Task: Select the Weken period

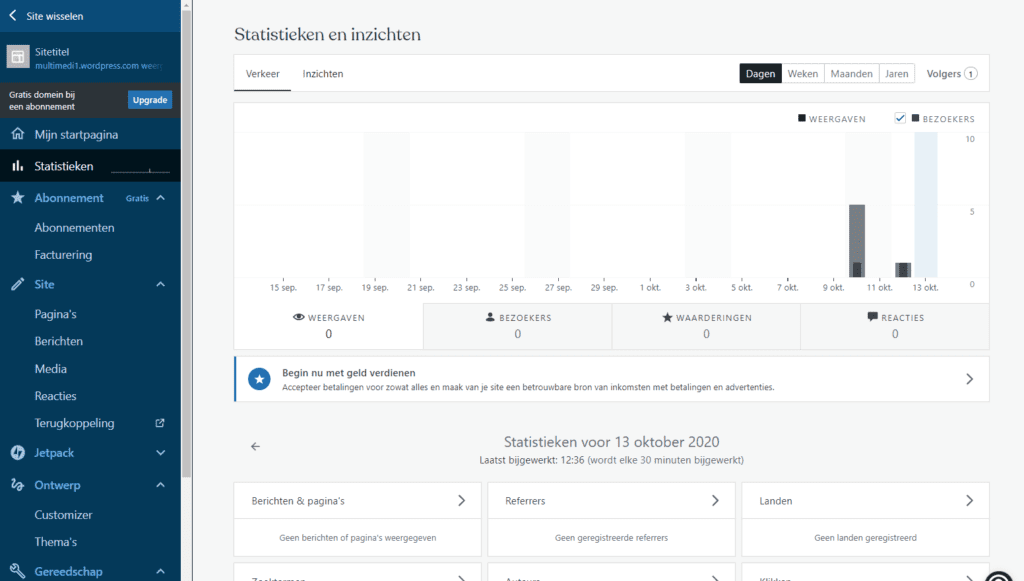Action: [803, 74]
